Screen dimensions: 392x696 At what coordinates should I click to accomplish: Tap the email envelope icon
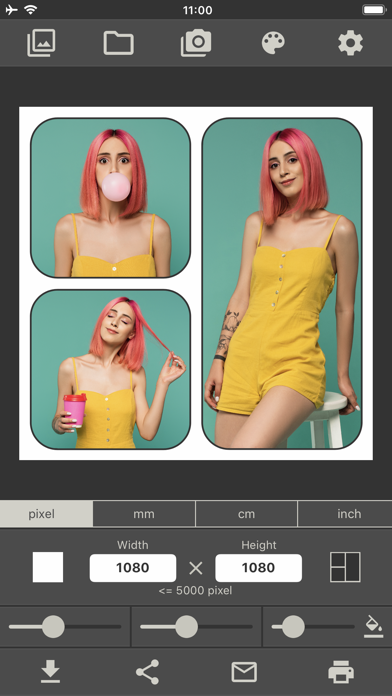[x=244, y=672]
